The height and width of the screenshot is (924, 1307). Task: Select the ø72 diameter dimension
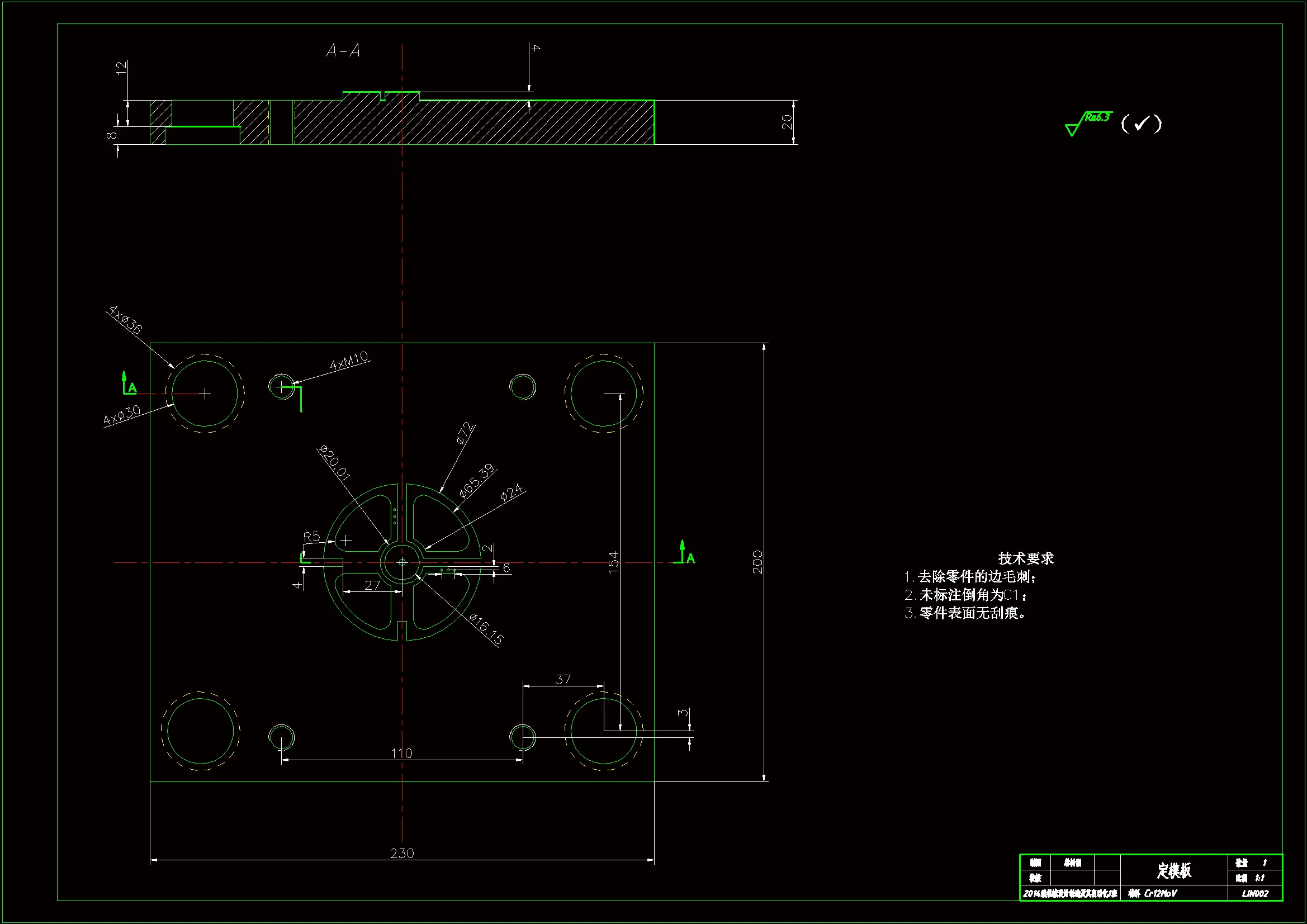click(x=465, y=433)
